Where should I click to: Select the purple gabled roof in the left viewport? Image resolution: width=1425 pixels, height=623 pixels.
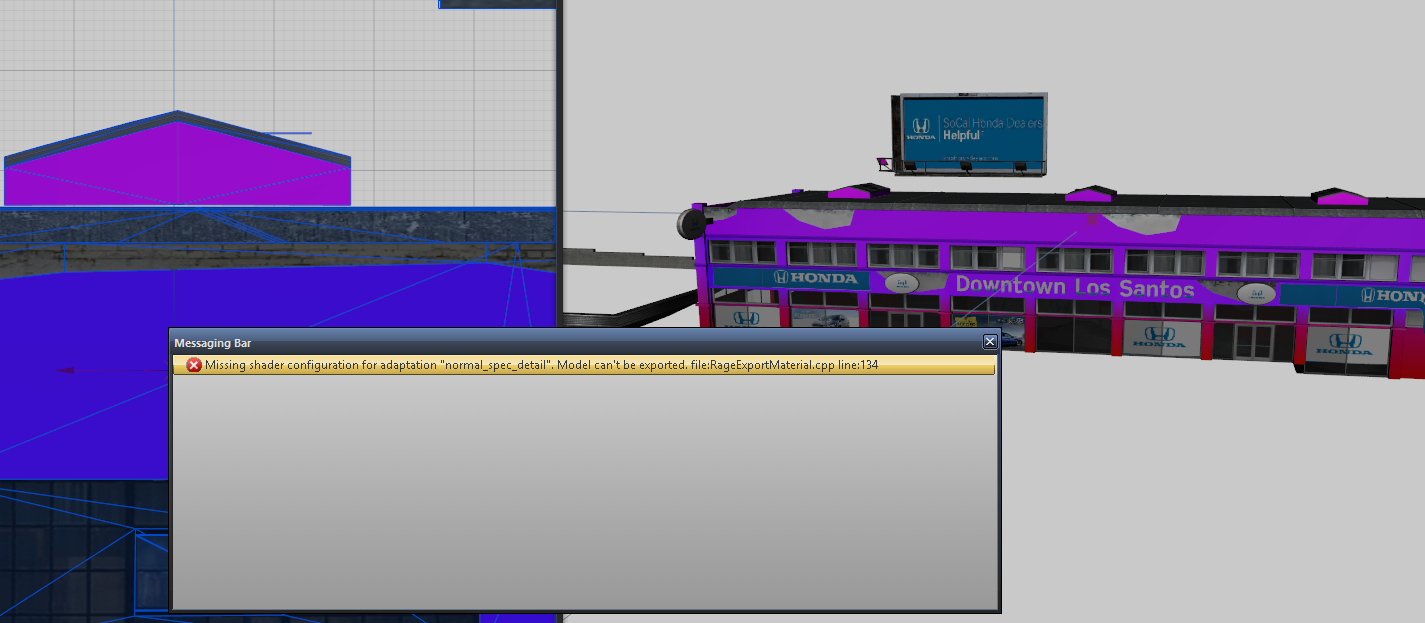[178, 160]
